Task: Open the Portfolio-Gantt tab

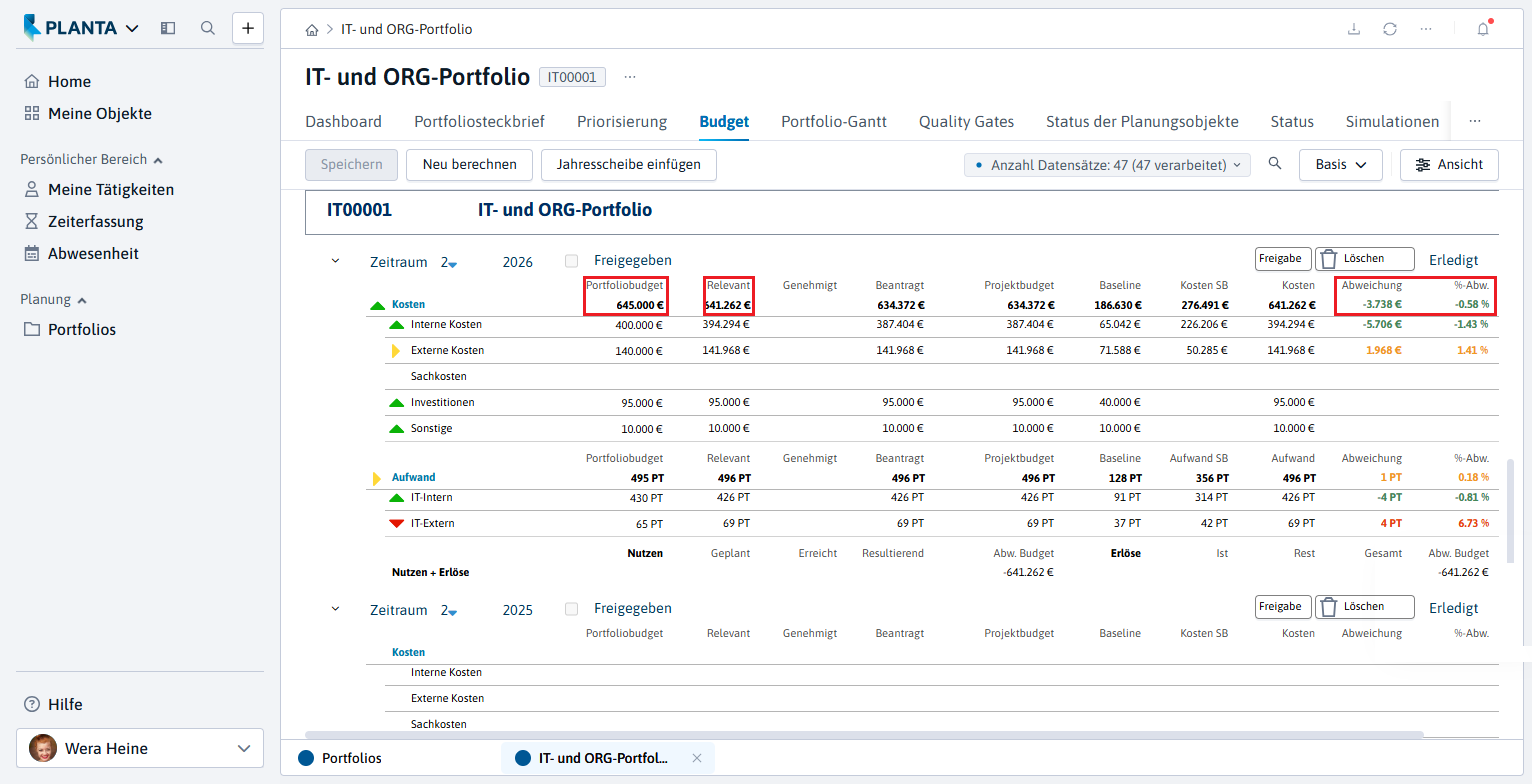Action: [x=834, y=122]
